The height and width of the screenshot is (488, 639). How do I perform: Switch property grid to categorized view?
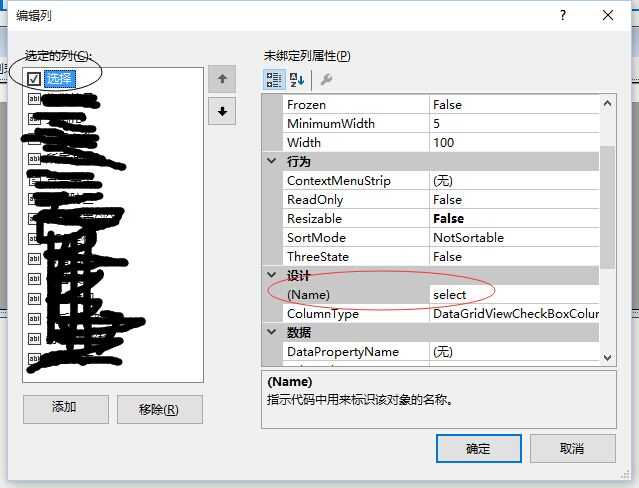pos(274,79)
